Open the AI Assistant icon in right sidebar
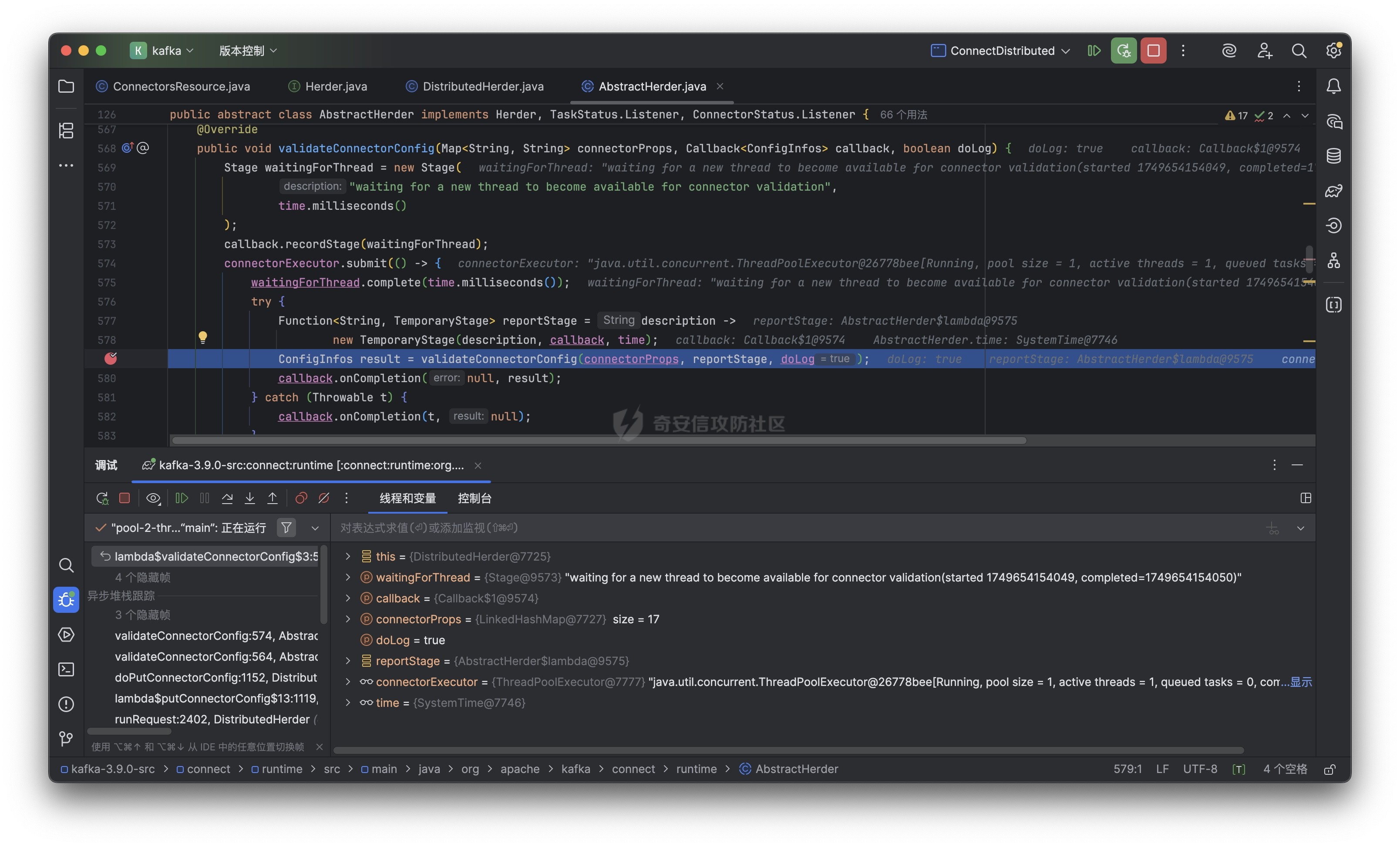Viewport: 1400px width, 847px height. 1333,121
